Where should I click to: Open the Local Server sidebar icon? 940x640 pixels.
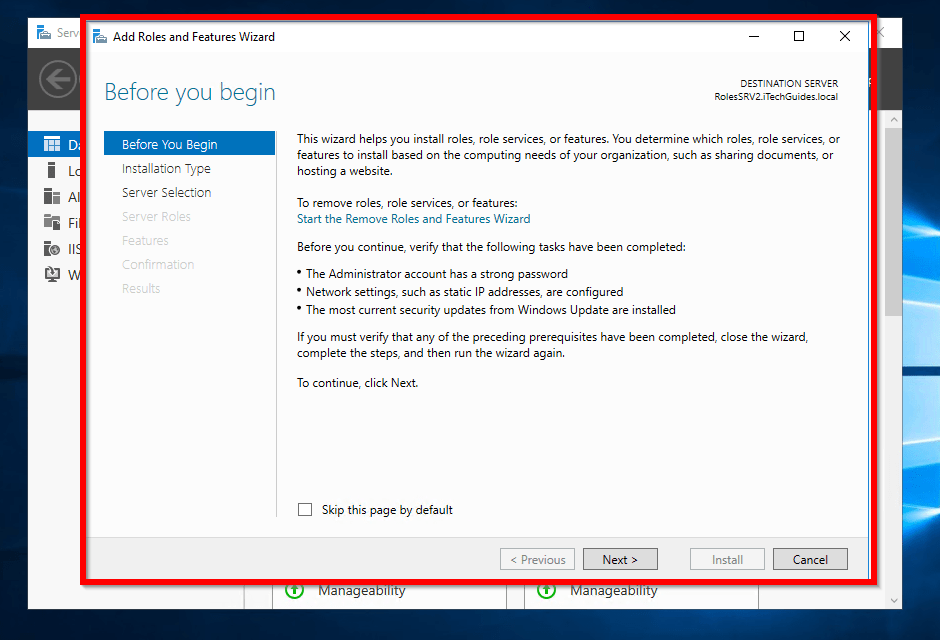click(52, 171)
